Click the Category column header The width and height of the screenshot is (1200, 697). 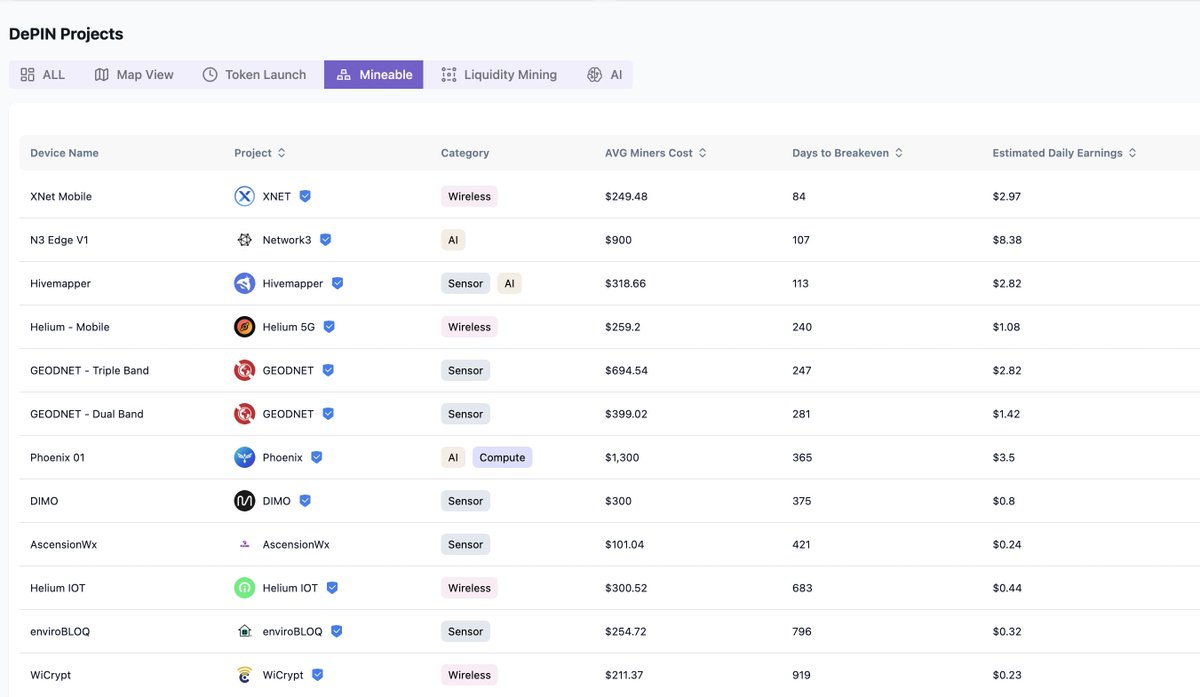465,153
